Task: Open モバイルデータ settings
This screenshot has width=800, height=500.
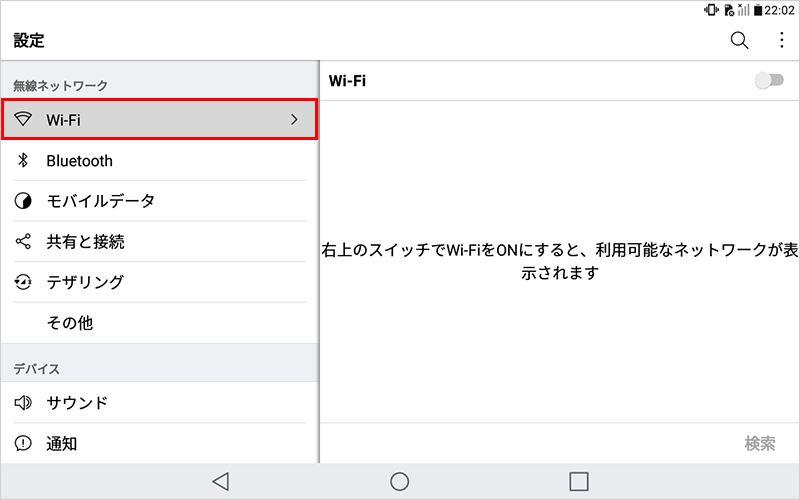Action: point(159,201)
